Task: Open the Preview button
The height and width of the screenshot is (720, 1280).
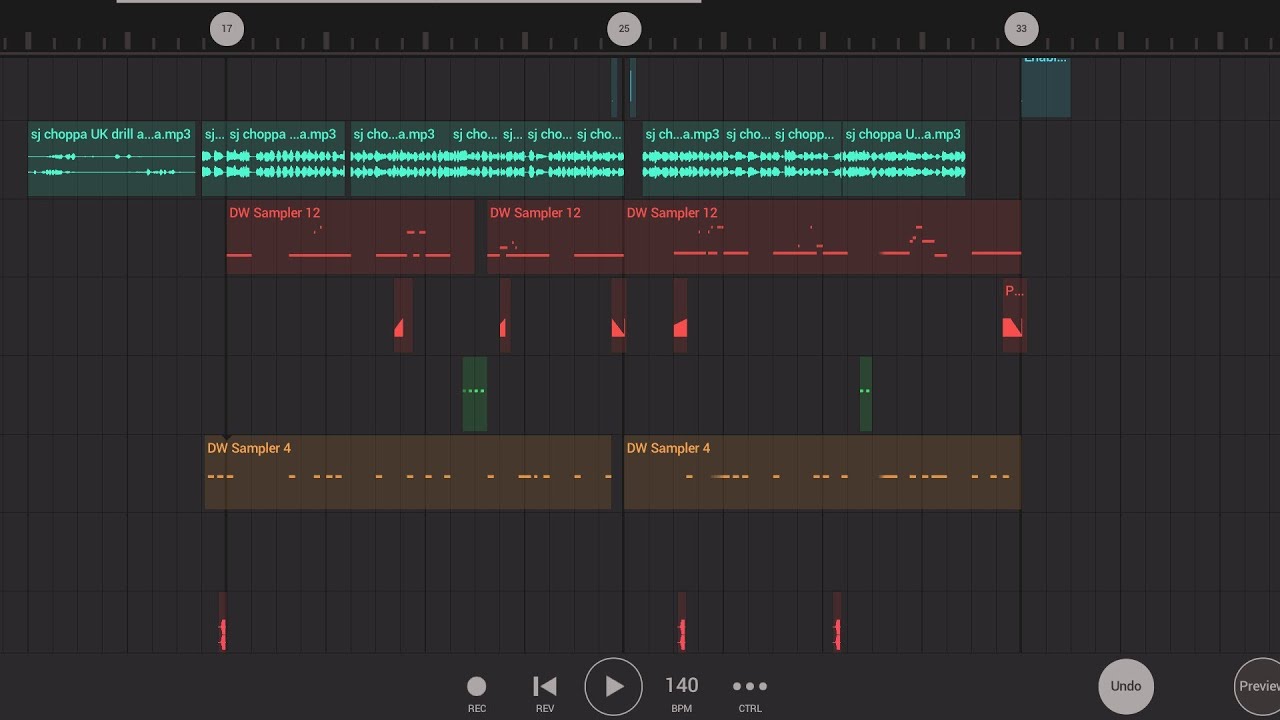Action: point(1258,686)
